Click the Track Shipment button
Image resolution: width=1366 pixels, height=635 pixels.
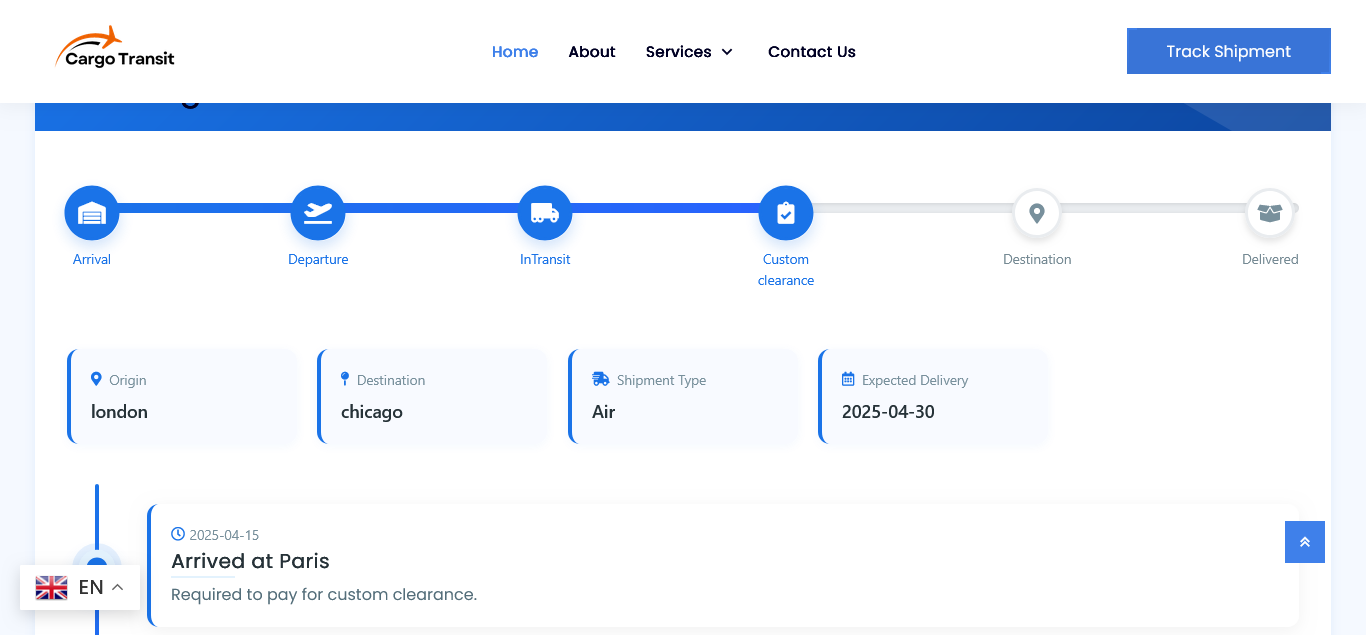point(1229,51)
